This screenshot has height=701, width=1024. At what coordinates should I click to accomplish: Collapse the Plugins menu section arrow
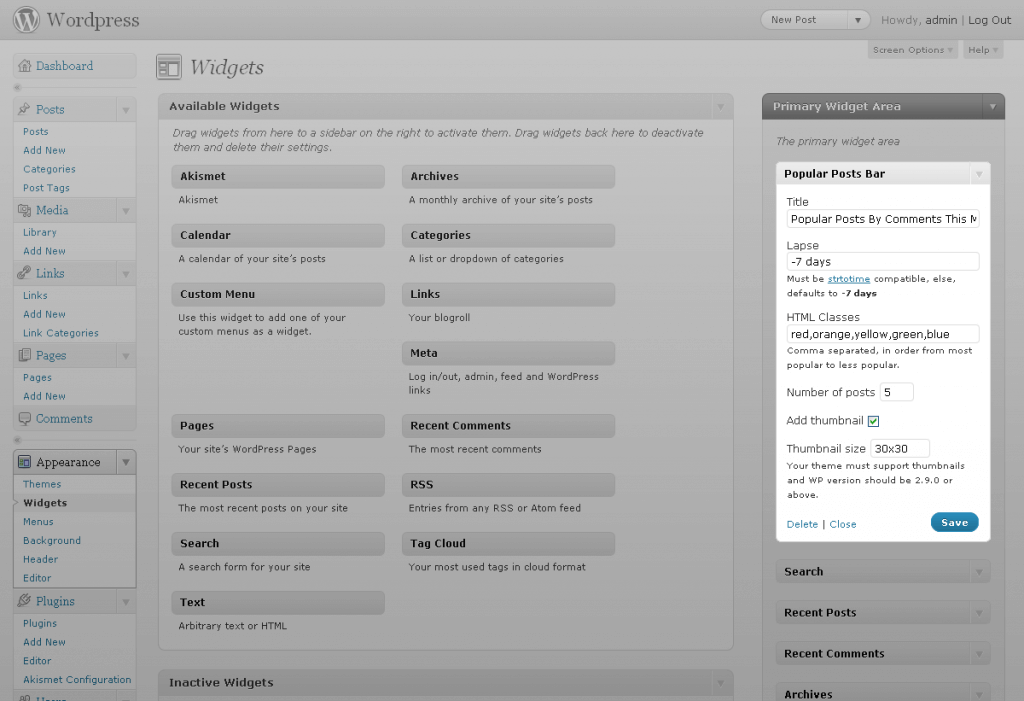[126, 602]
